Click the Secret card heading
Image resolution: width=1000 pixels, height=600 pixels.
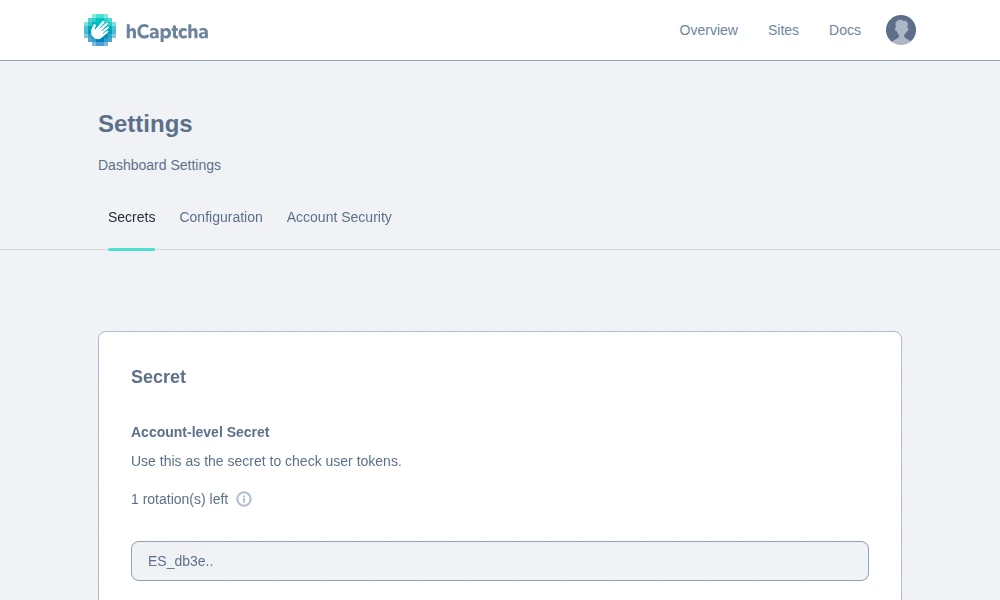pos(158,377)
